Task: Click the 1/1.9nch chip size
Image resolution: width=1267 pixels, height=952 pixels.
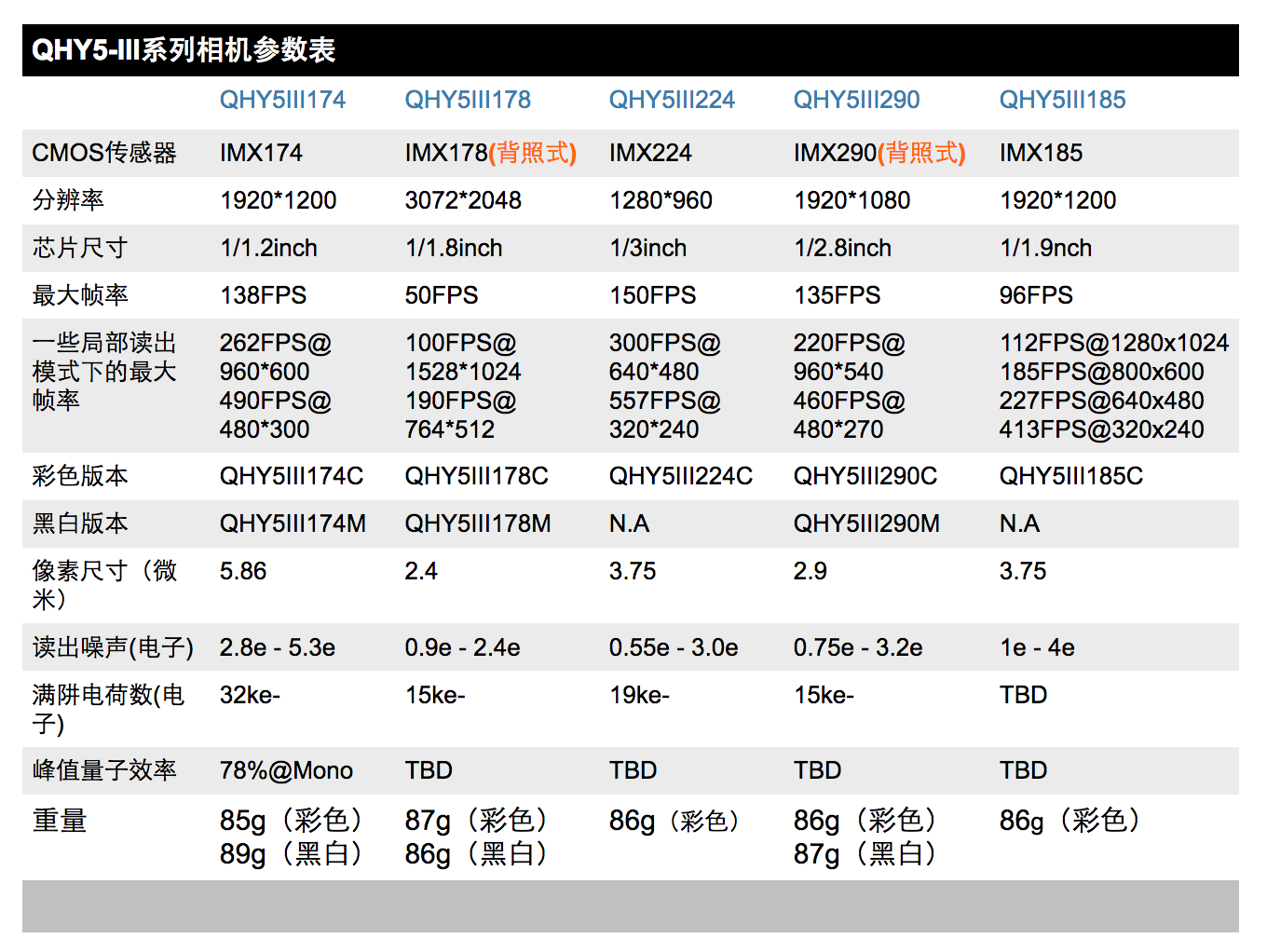Action: click(1045, 248)
